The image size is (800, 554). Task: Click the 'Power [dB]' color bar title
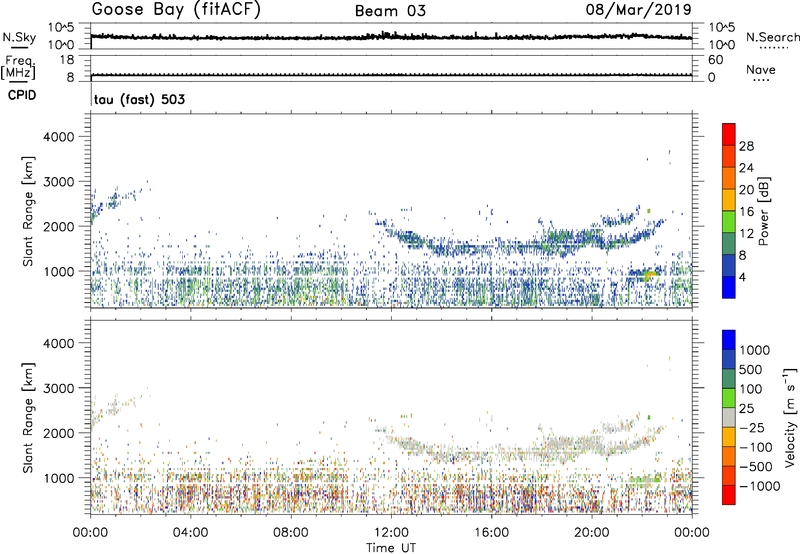click(x=764, y=211)
